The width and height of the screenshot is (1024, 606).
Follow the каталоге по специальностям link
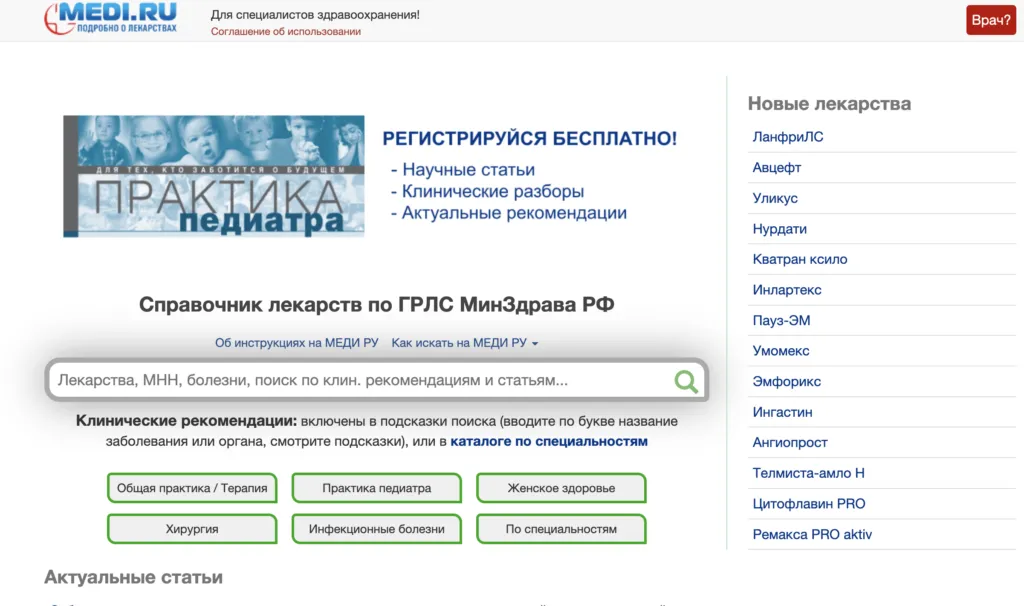[x=549, y=441]
